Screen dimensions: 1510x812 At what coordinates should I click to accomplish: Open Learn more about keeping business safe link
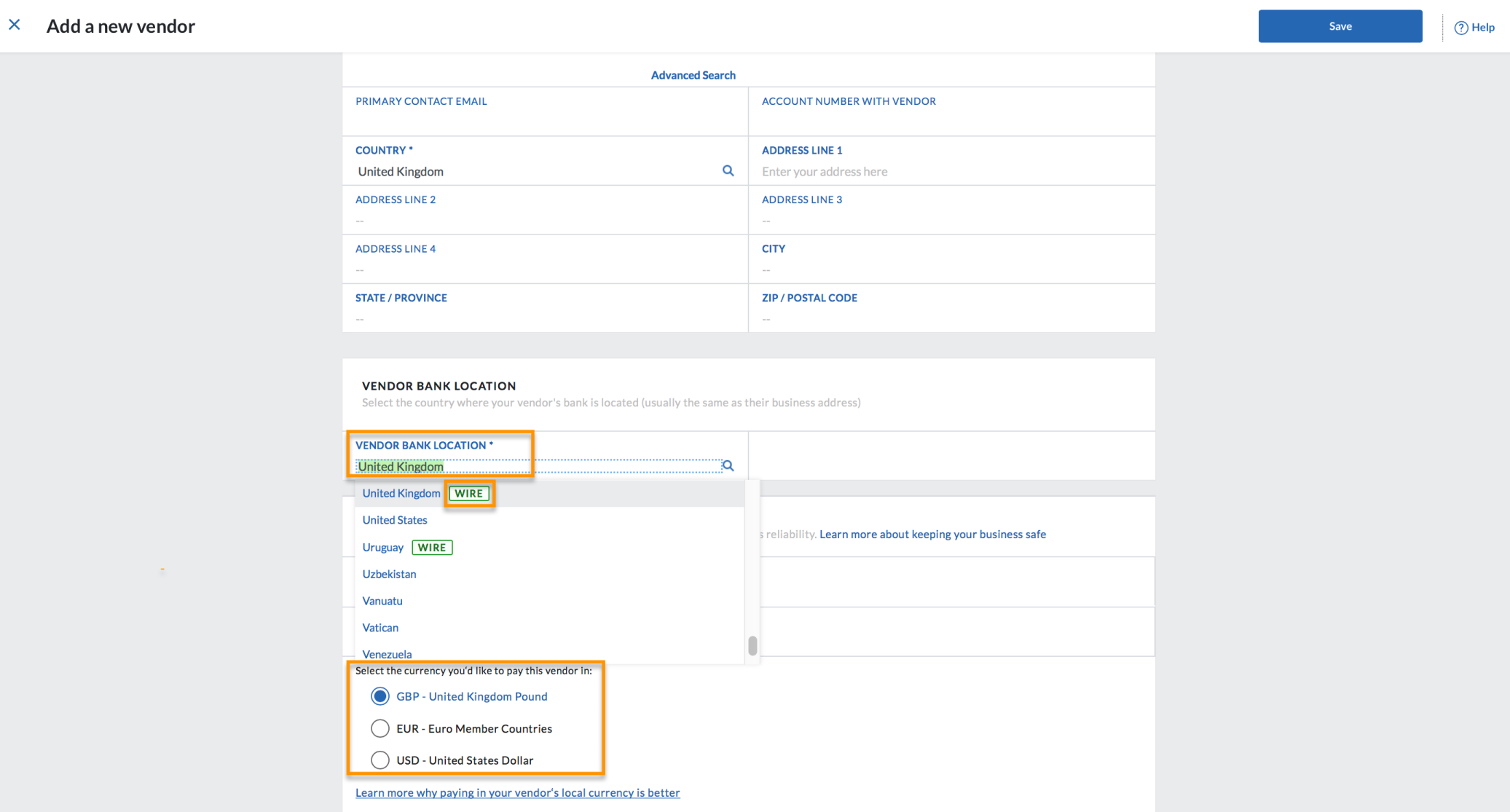point(932,535)
